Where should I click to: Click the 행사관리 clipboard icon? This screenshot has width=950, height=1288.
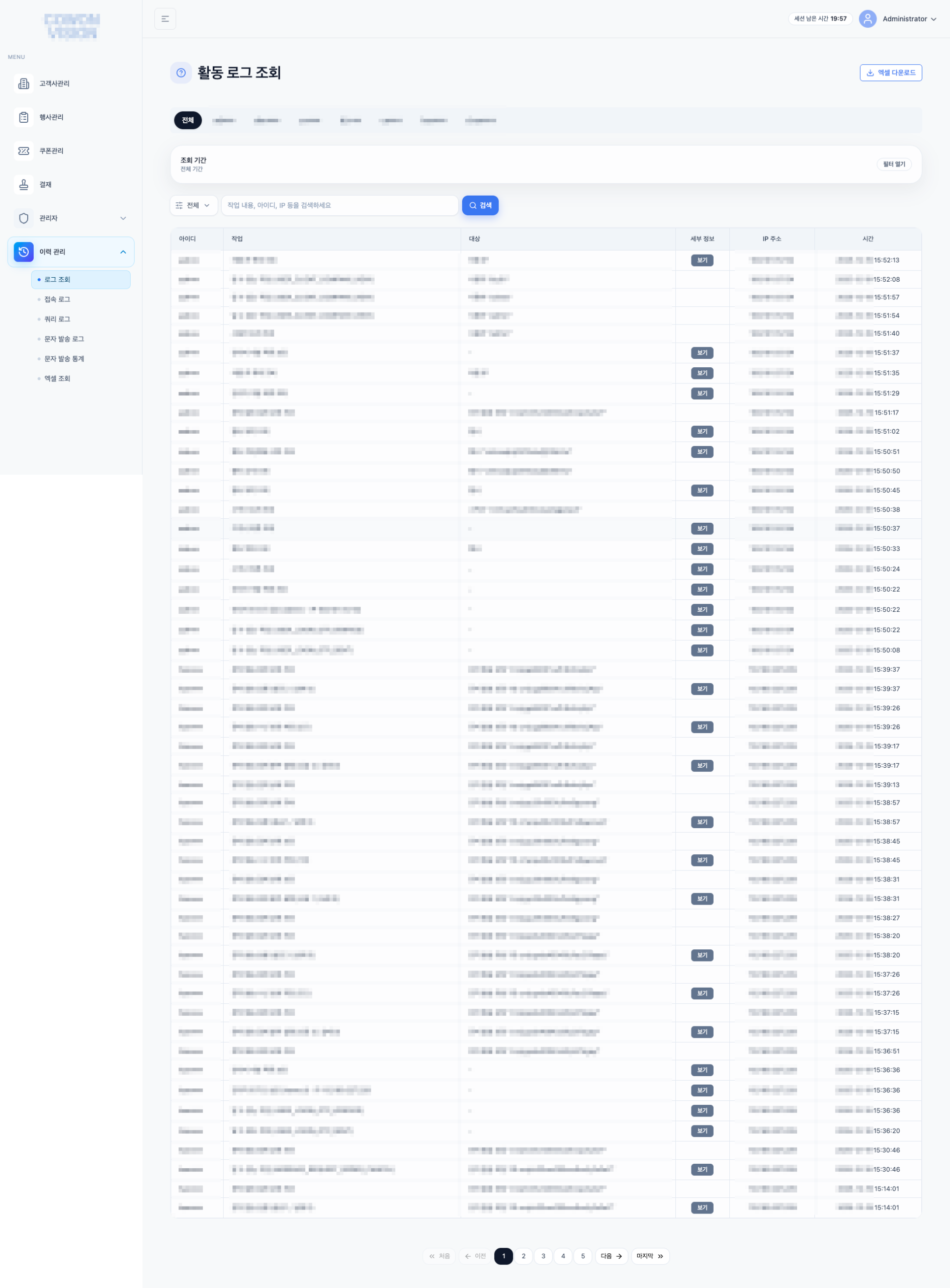coord(24,117)
